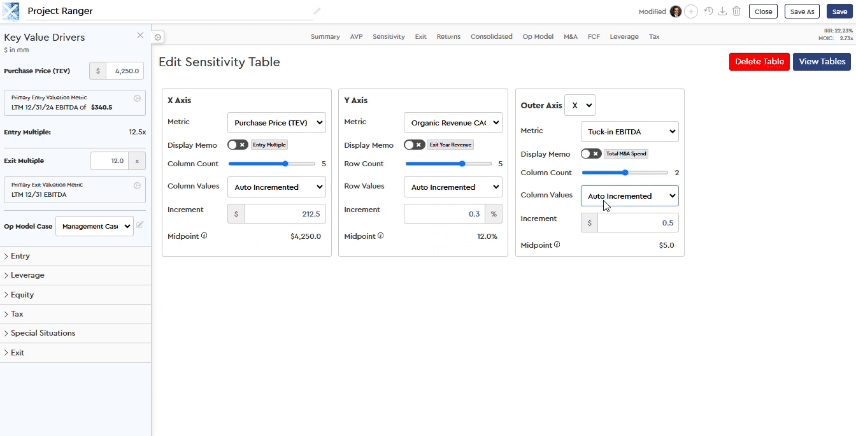The image size is (856, 436).
Task: Close the Key Value Drivers panel
Action: pos(140,36)
